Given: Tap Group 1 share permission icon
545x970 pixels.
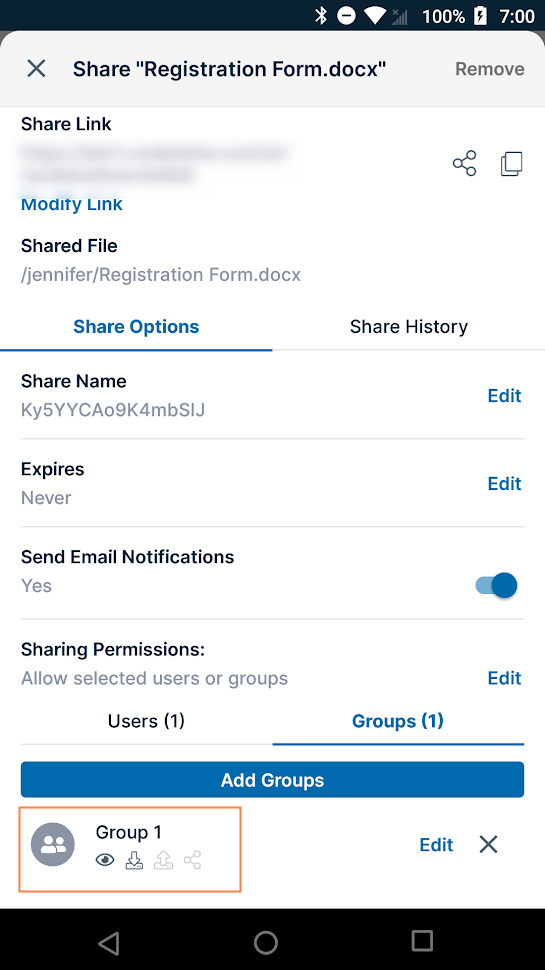Looking at the screenshot, I should 192,860.
